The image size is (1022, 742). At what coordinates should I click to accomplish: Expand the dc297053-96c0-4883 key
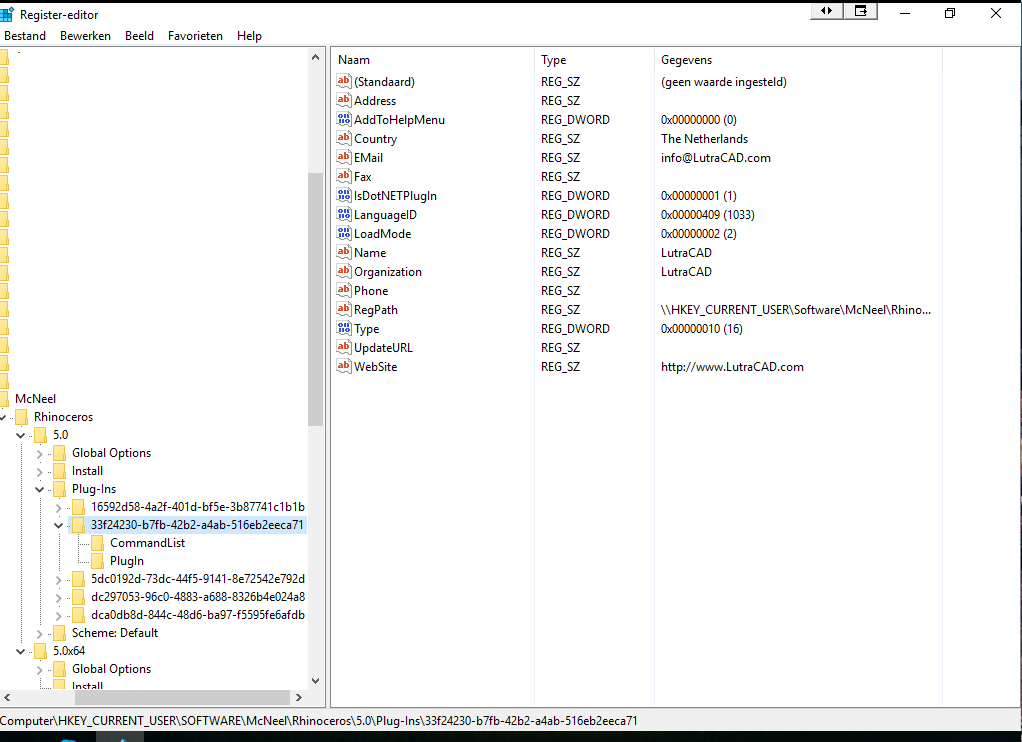(59, 597)
